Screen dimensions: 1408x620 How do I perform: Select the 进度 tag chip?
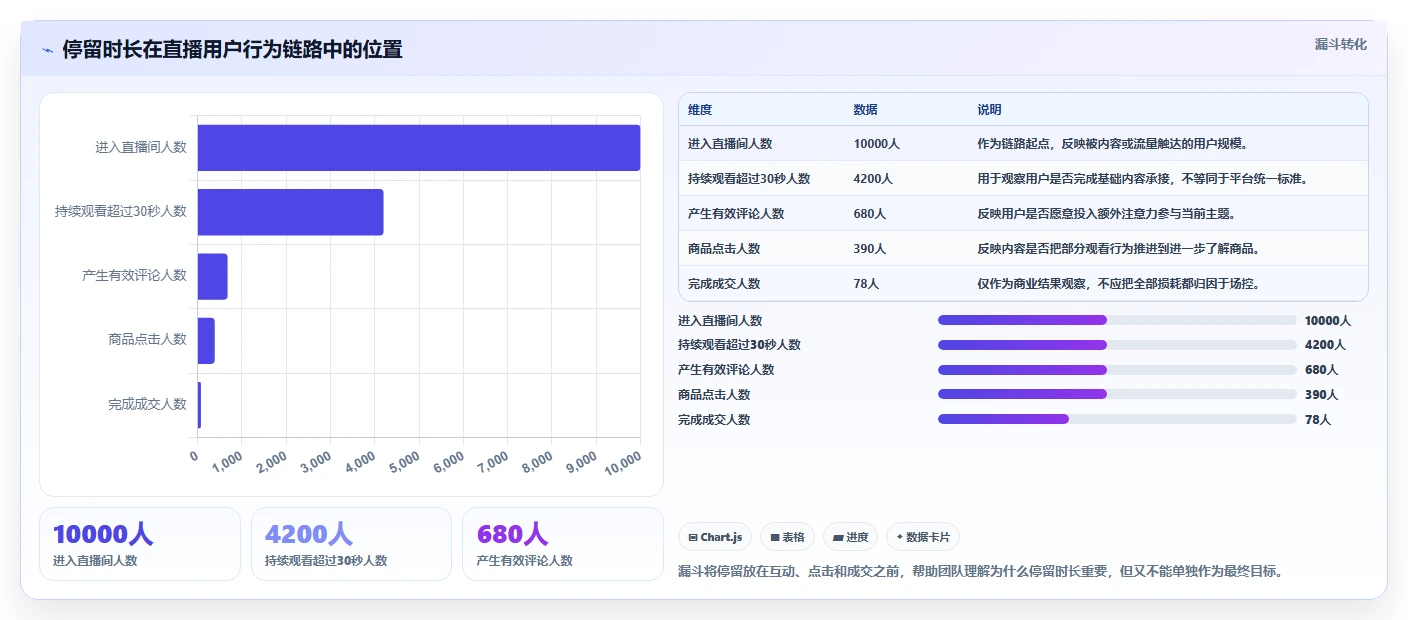tap(850, 537)
